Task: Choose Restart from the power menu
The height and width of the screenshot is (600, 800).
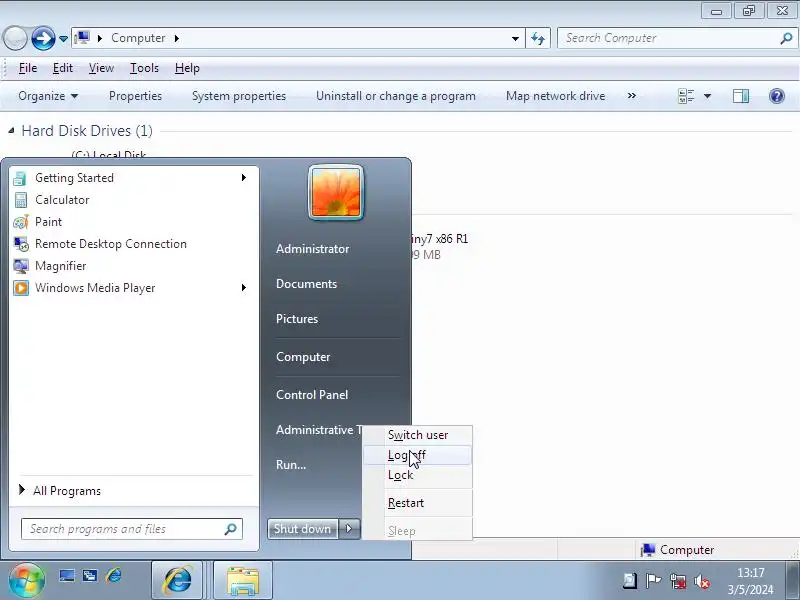Action: point(418,503)
